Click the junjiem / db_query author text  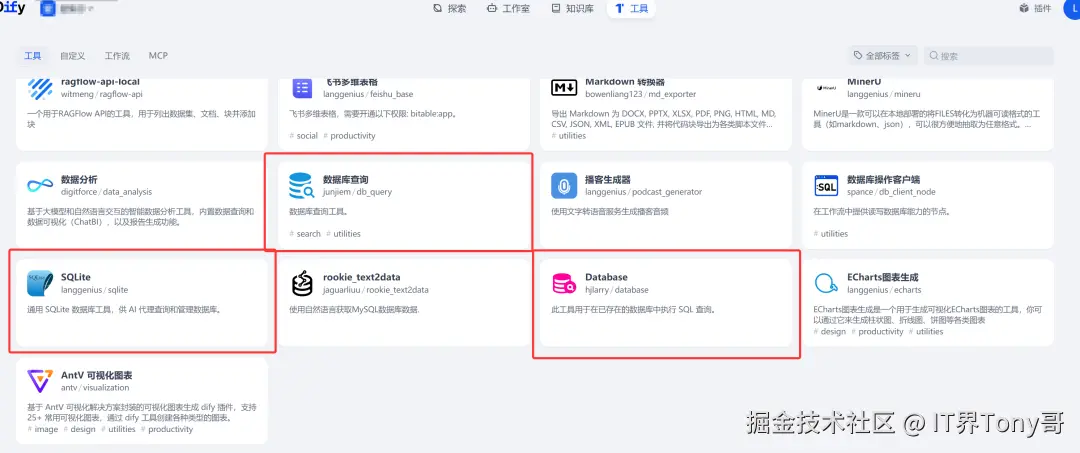coord(357,192)
